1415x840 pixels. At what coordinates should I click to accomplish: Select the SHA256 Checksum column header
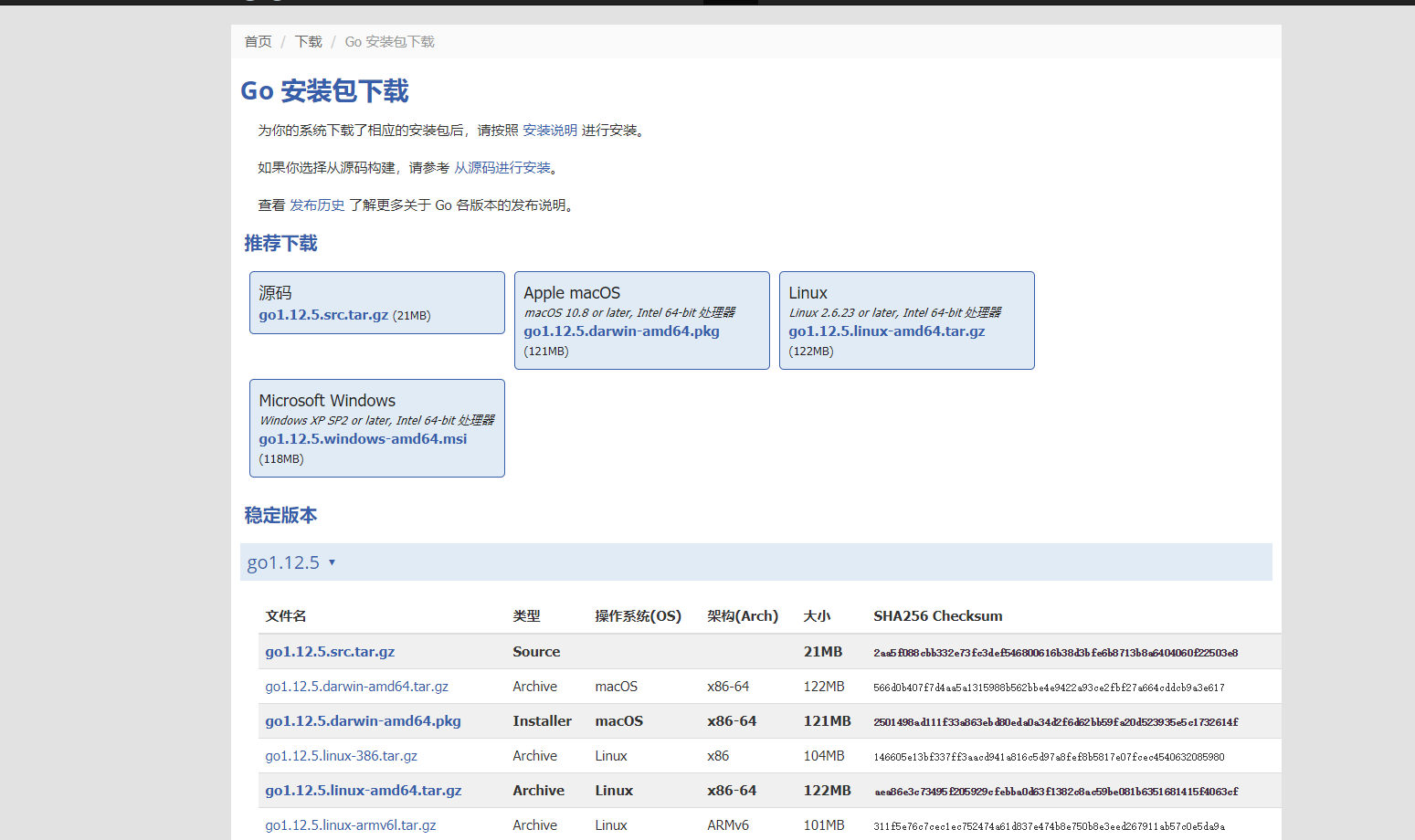(x=937, y=616)
